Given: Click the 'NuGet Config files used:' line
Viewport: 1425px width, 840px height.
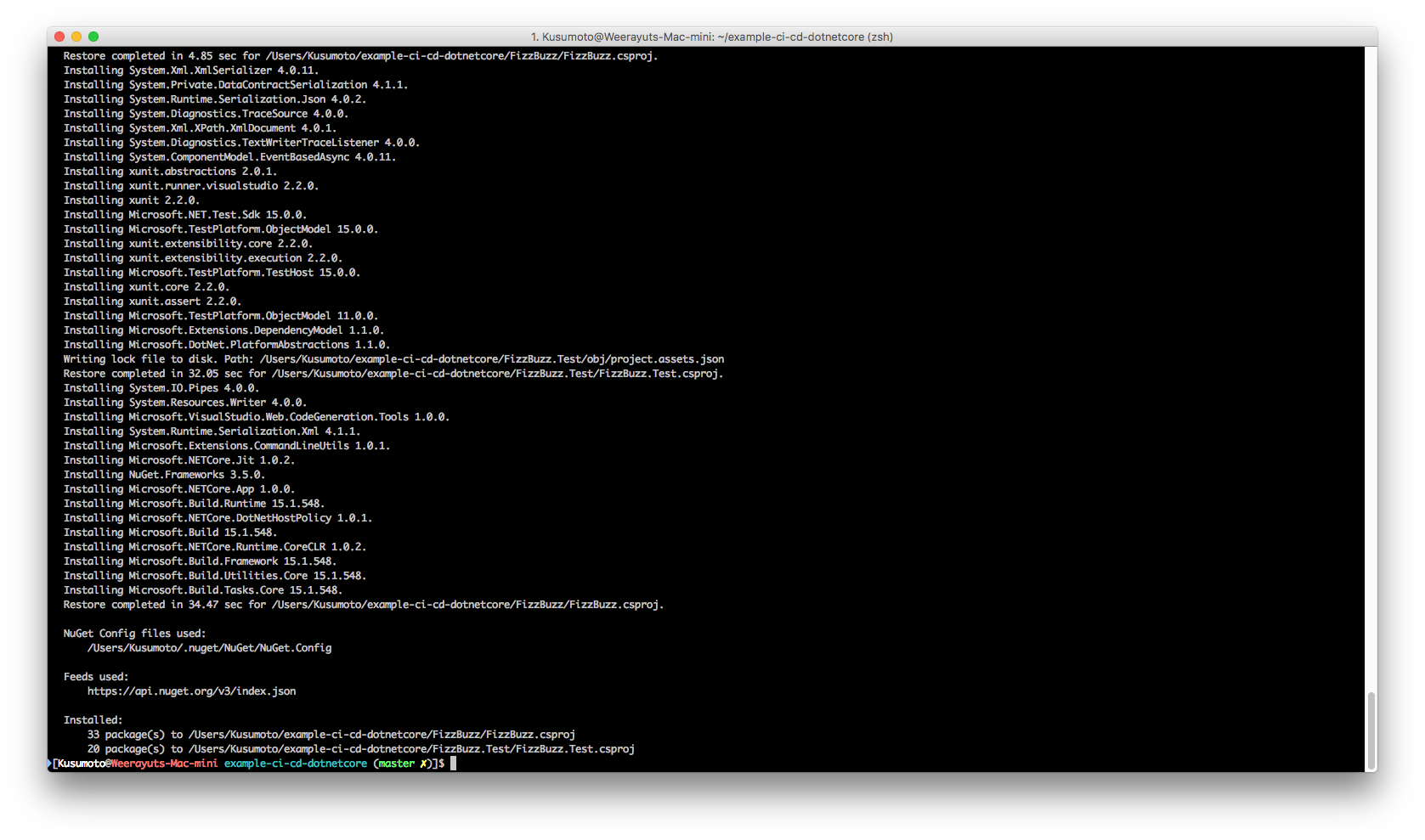Looking at the screenshot, I should tap(134, 634).
